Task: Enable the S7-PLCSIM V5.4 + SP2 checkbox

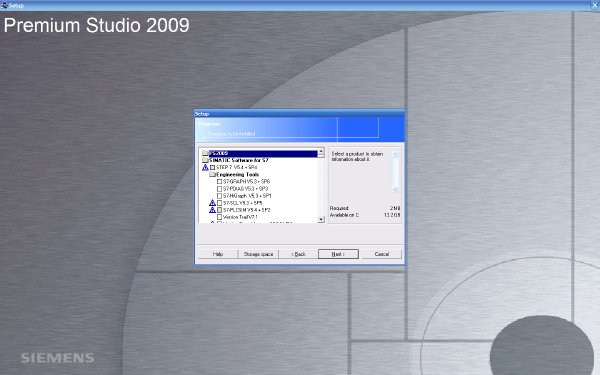Action: 219,210
